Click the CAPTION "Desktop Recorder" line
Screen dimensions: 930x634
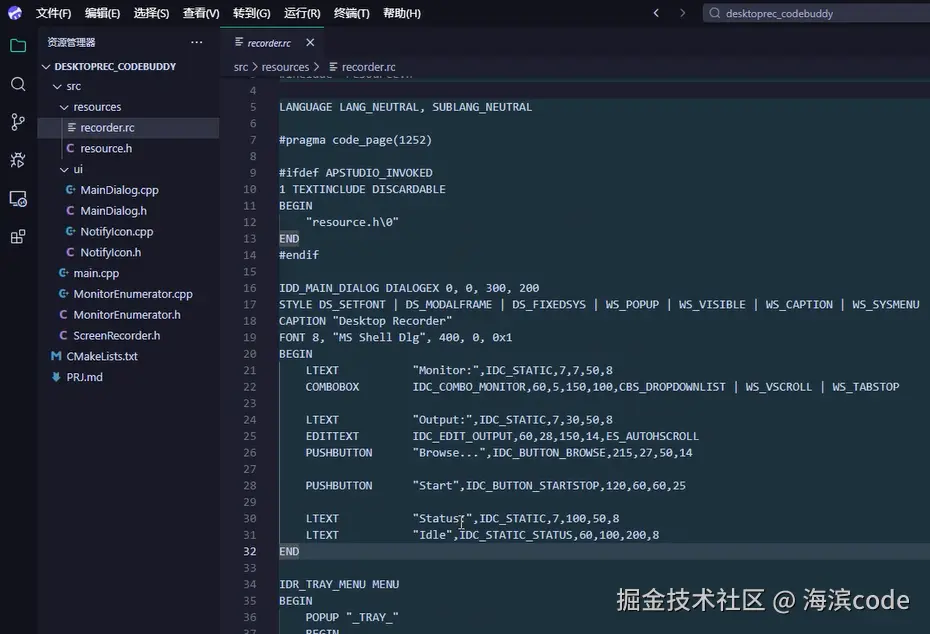(x=365, y=321)
